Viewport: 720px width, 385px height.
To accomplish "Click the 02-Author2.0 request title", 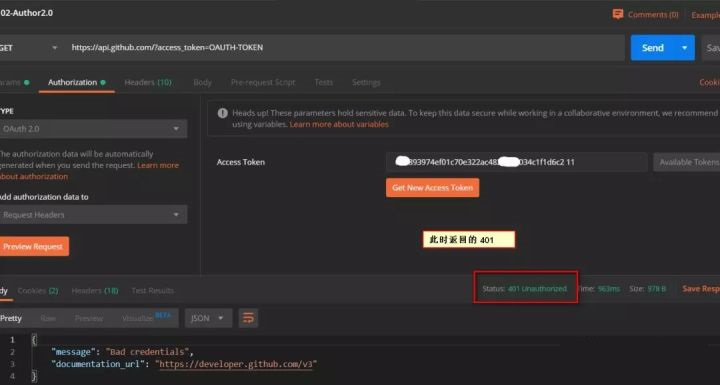I will pyautogui.click(x=27, y=13).
